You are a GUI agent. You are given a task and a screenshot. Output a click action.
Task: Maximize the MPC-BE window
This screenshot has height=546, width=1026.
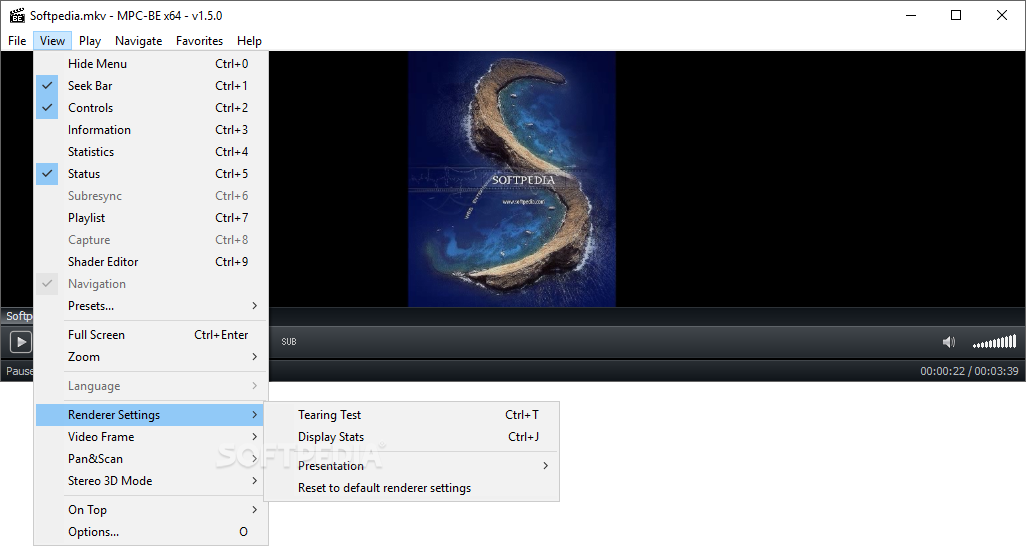coord(956,16)
